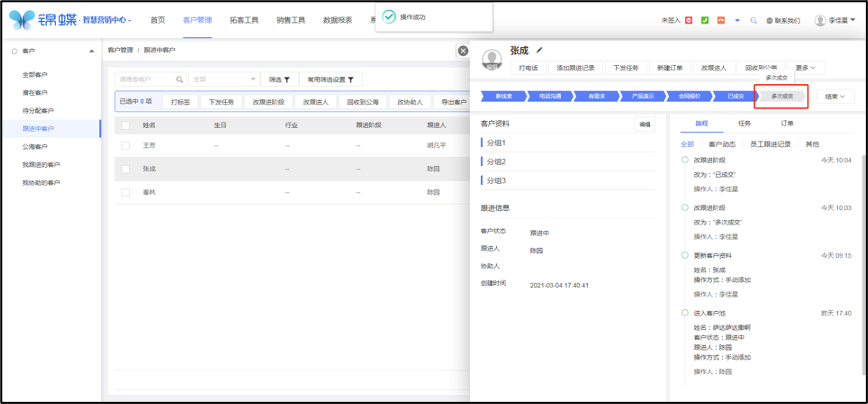Check the checkbox for row 王芳

pos(126,146)
